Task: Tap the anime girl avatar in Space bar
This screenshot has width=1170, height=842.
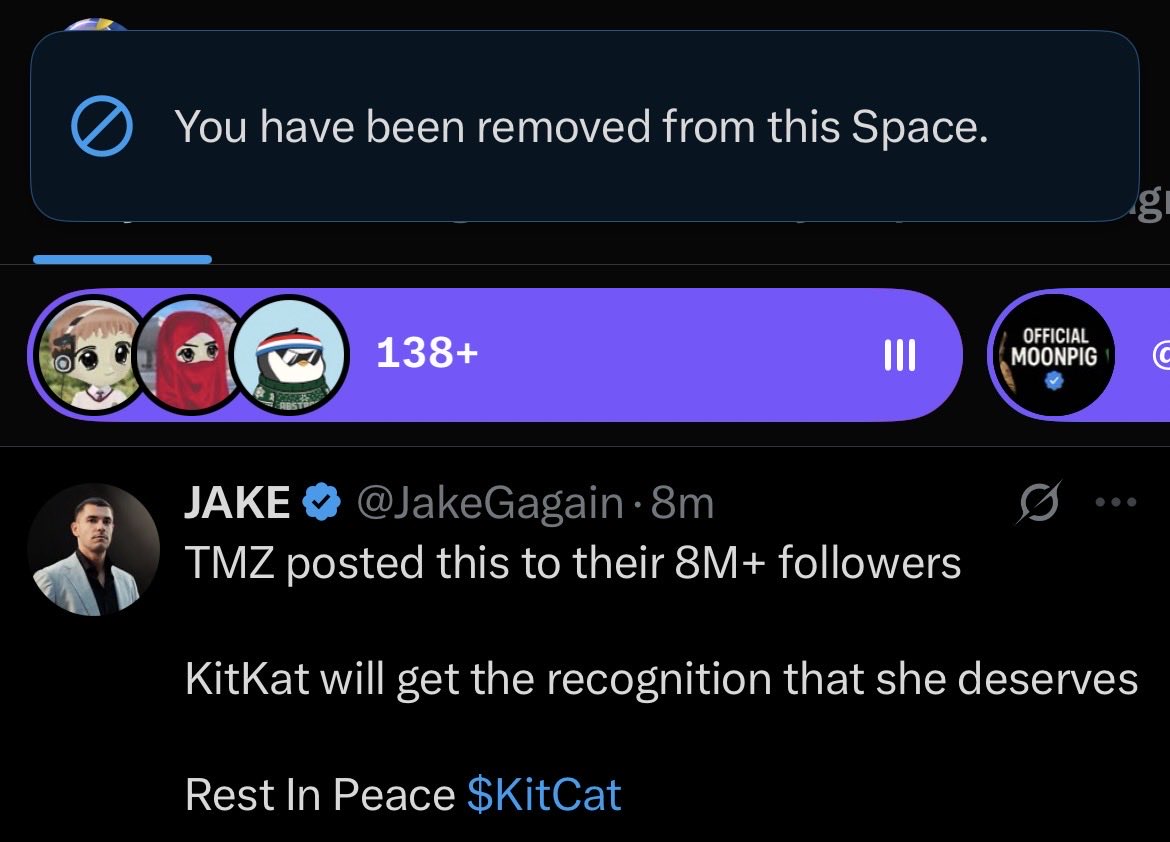Action: 92,357
